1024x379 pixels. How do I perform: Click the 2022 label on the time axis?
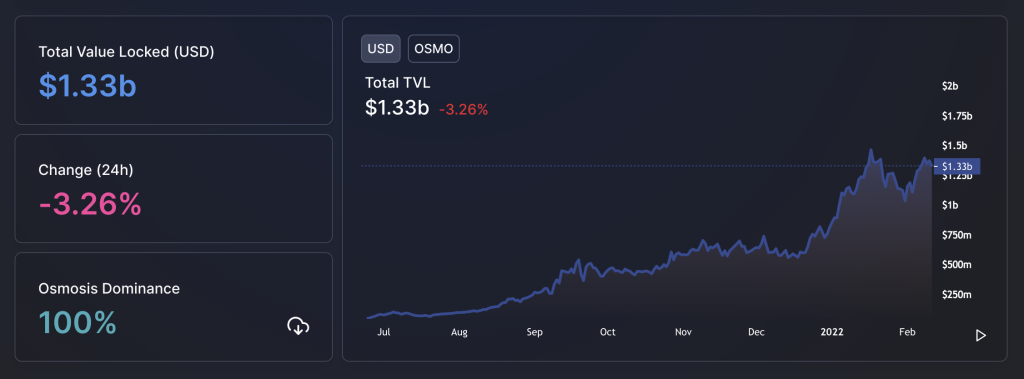click(x=833, y=332)
